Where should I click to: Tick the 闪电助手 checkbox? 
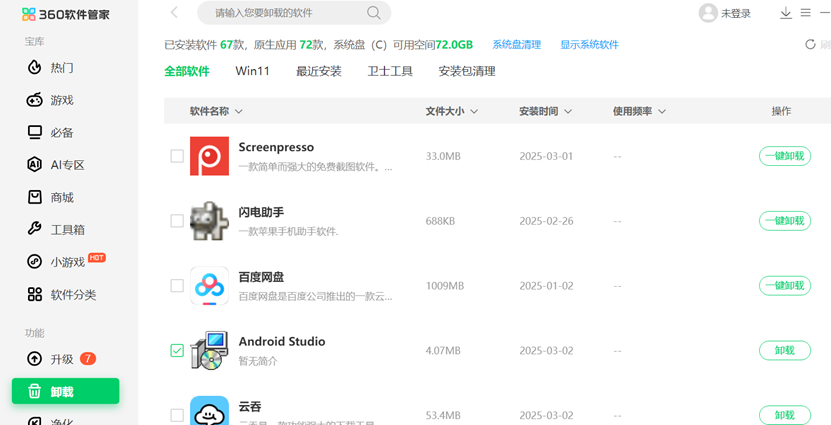(177, 221)
